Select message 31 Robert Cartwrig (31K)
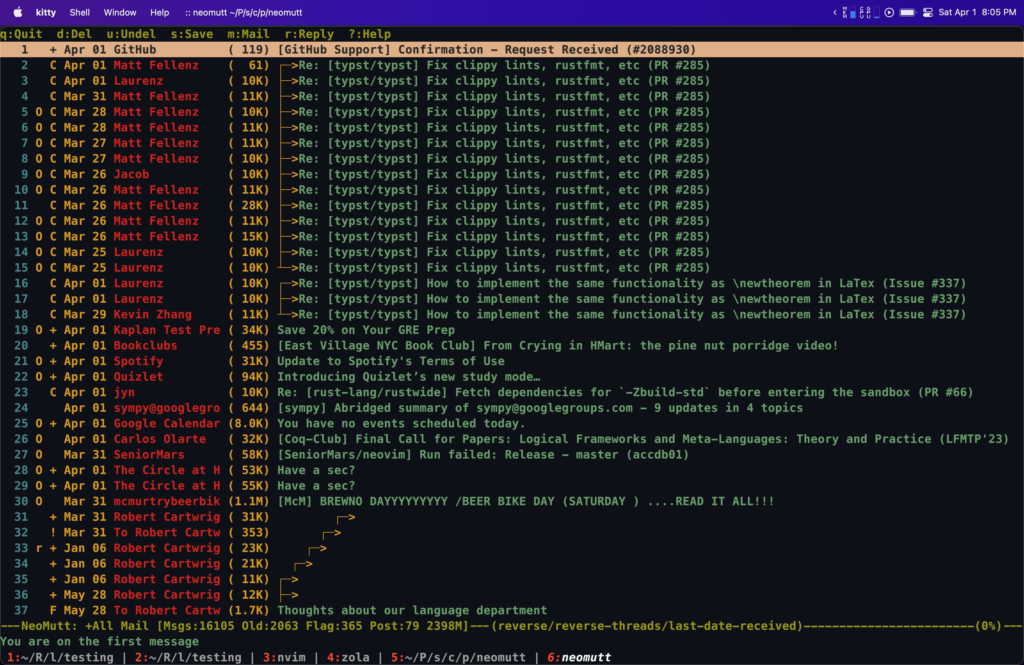The width and height of the screenshot is (1024, 665). click(512, 517)
